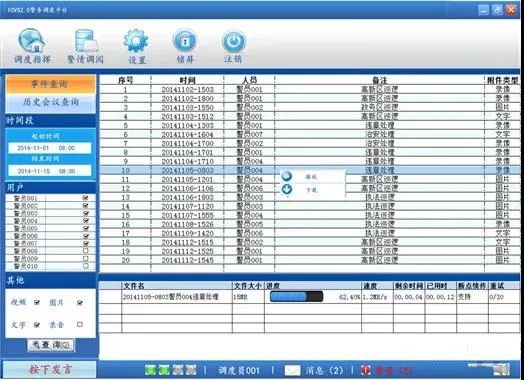
Task: Switch to the 历史会议查询 tab
Action: pyautogui.click(x=50, y=102)
